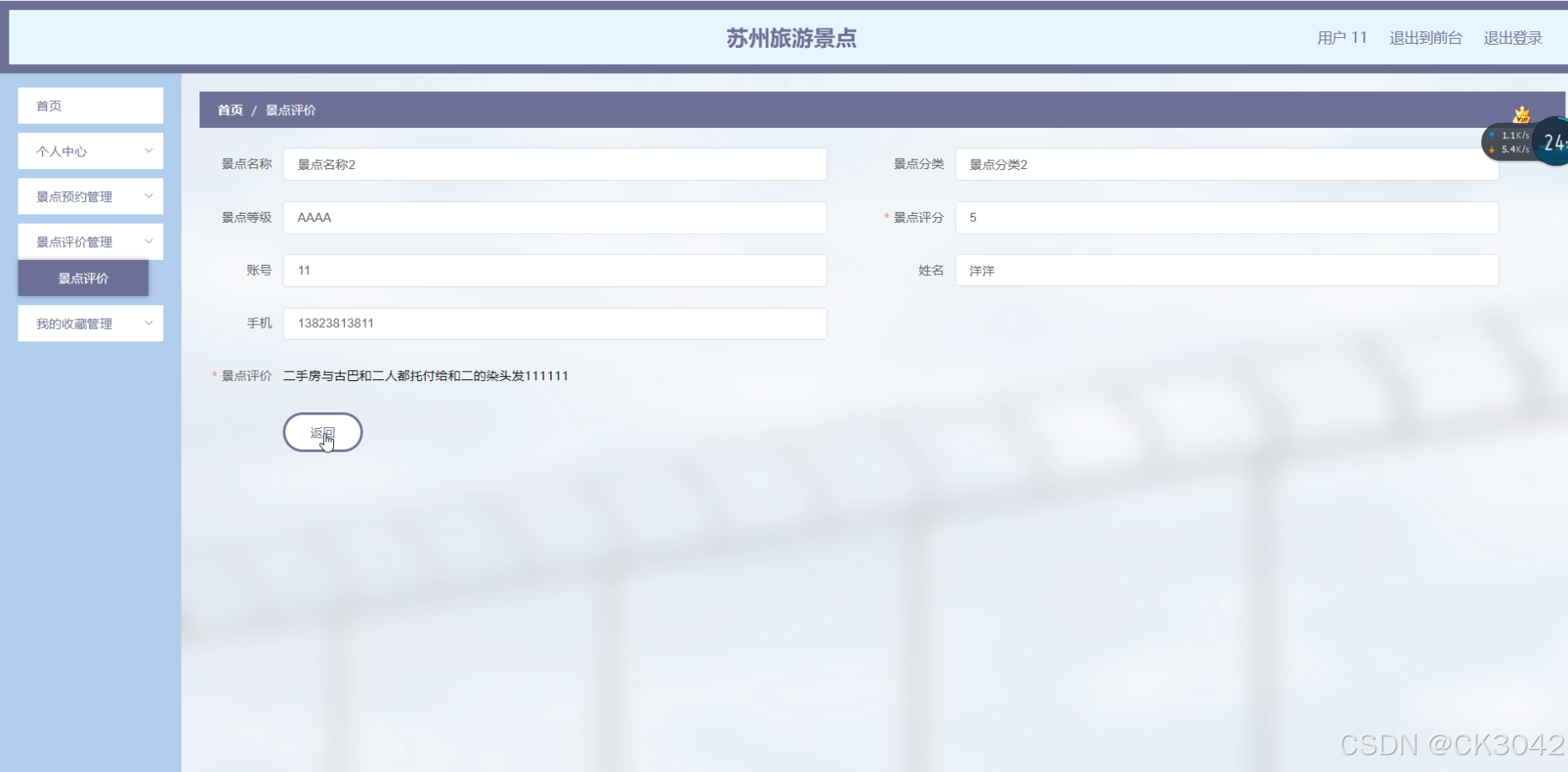Click the VIP crown icon widget
1568x772 pixels.
pyautogui.click(x=1522, y=114)
